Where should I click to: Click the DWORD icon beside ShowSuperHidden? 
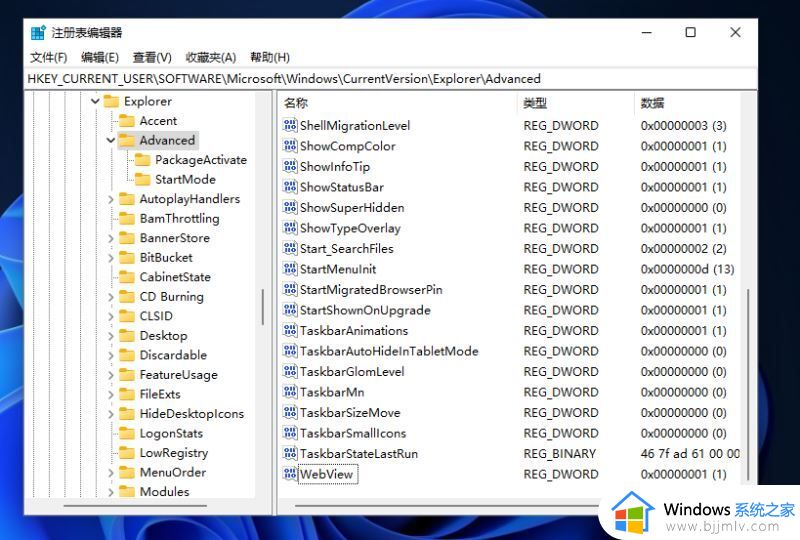(290, 207)
